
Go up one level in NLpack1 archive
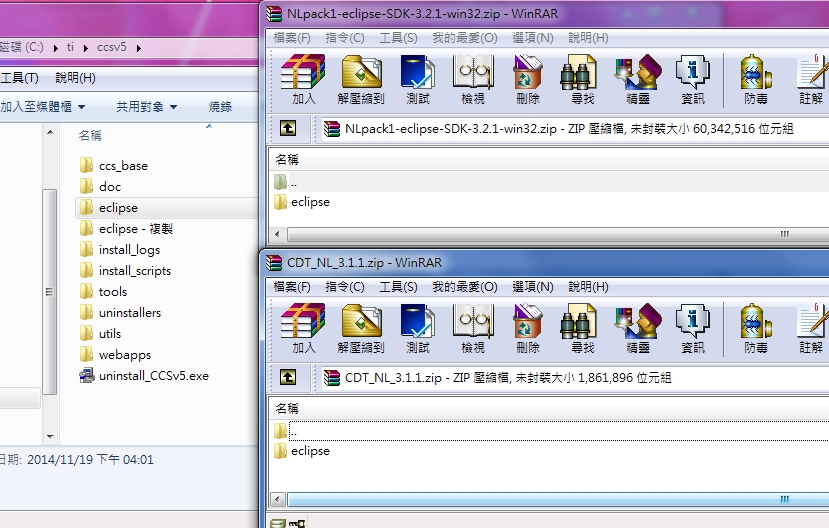coord(288,128)
